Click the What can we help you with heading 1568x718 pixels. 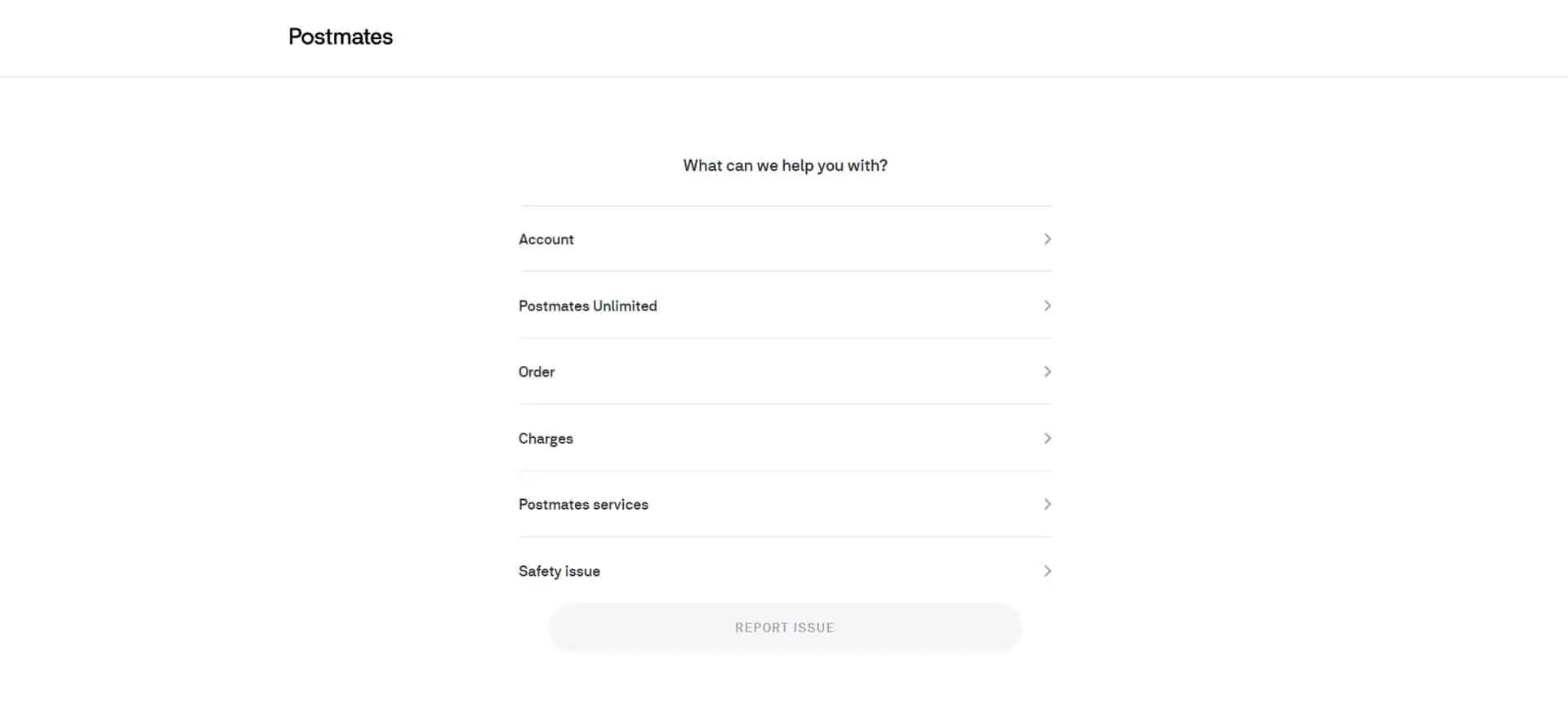tap(784, 165)
